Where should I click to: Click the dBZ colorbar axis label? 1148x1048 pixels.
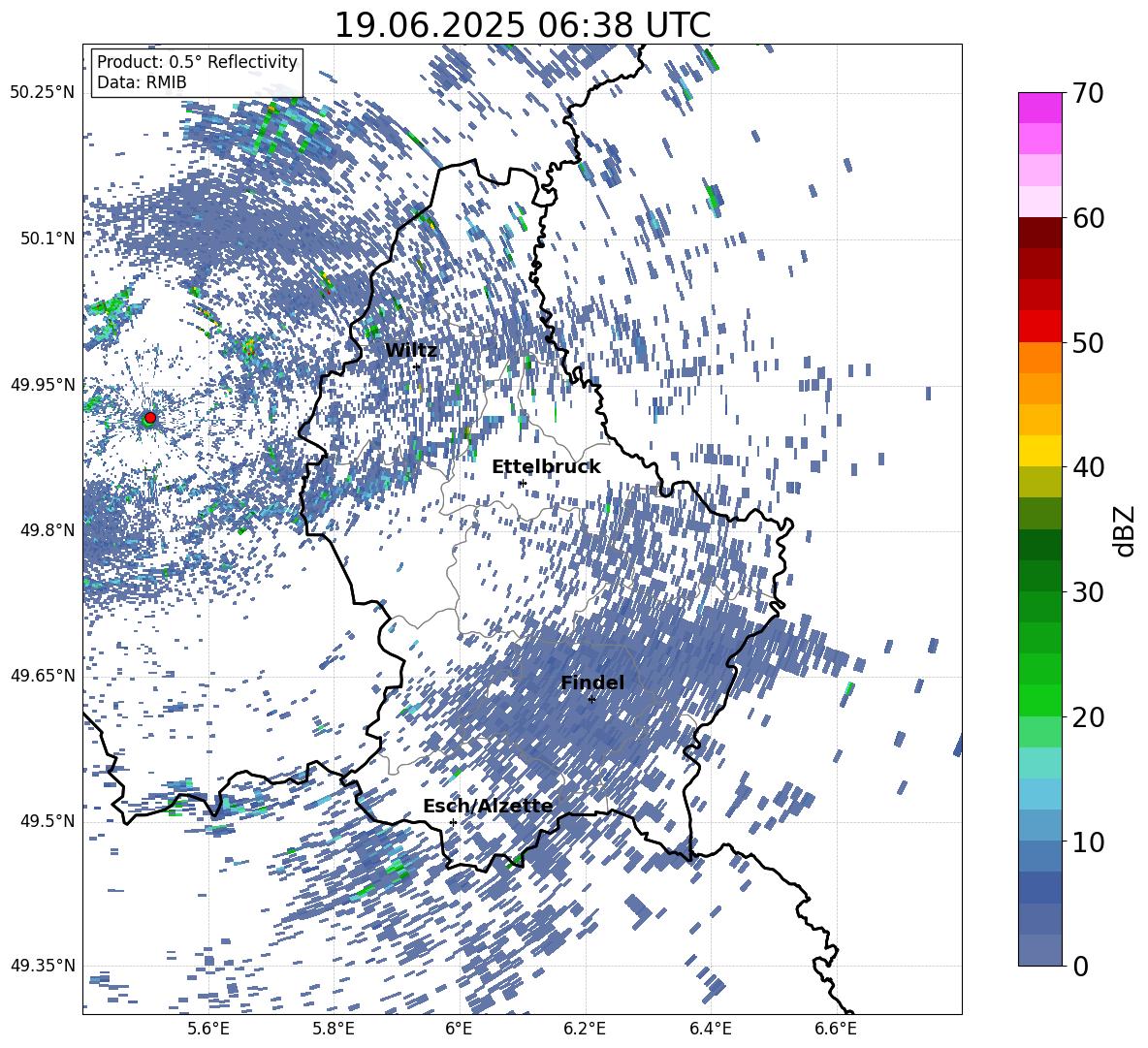click(x=1126, y=530)
